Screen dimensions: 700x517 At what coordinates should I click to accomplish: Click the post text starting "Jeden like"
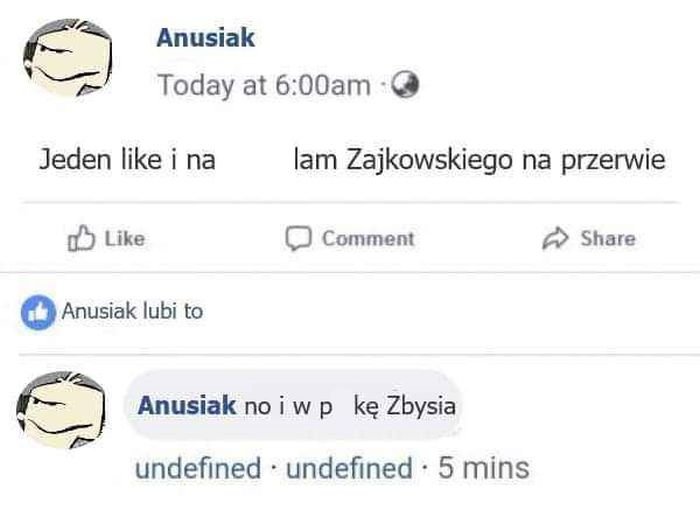pos(127,160)
